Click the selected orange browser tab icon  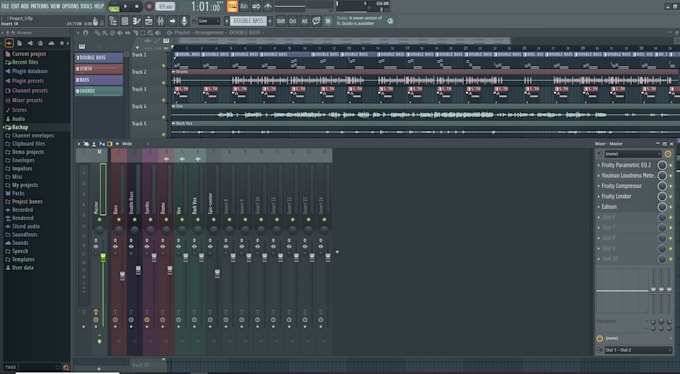point(9,43)
